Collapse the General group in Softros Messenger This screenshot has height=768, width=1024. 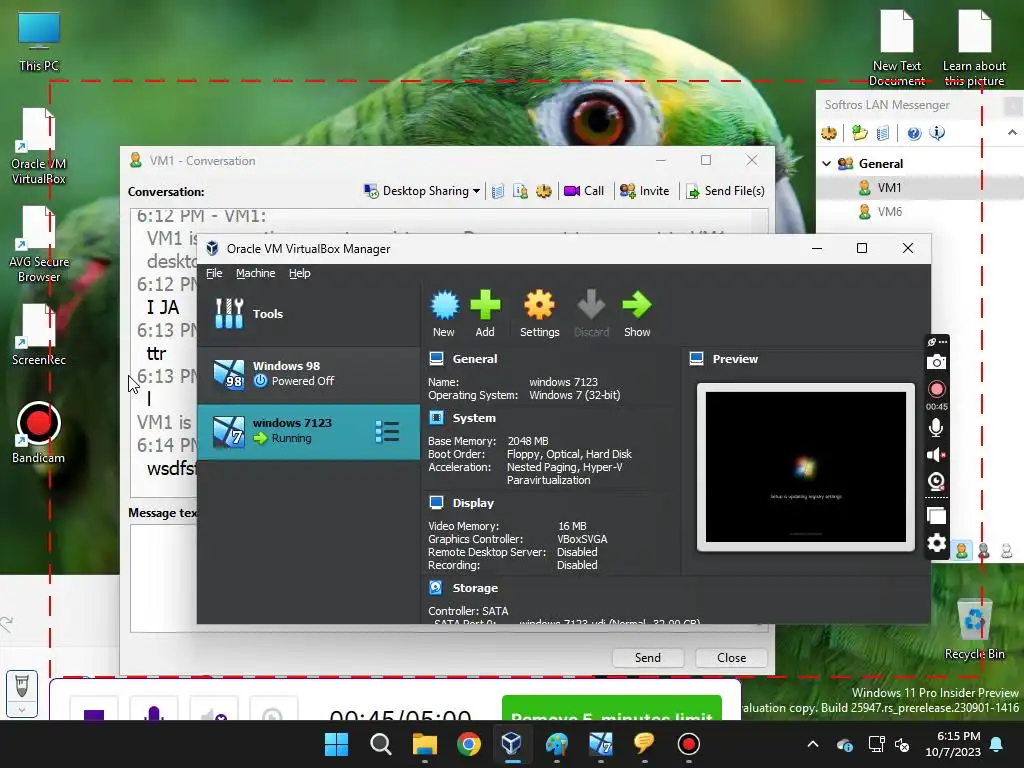827,163
